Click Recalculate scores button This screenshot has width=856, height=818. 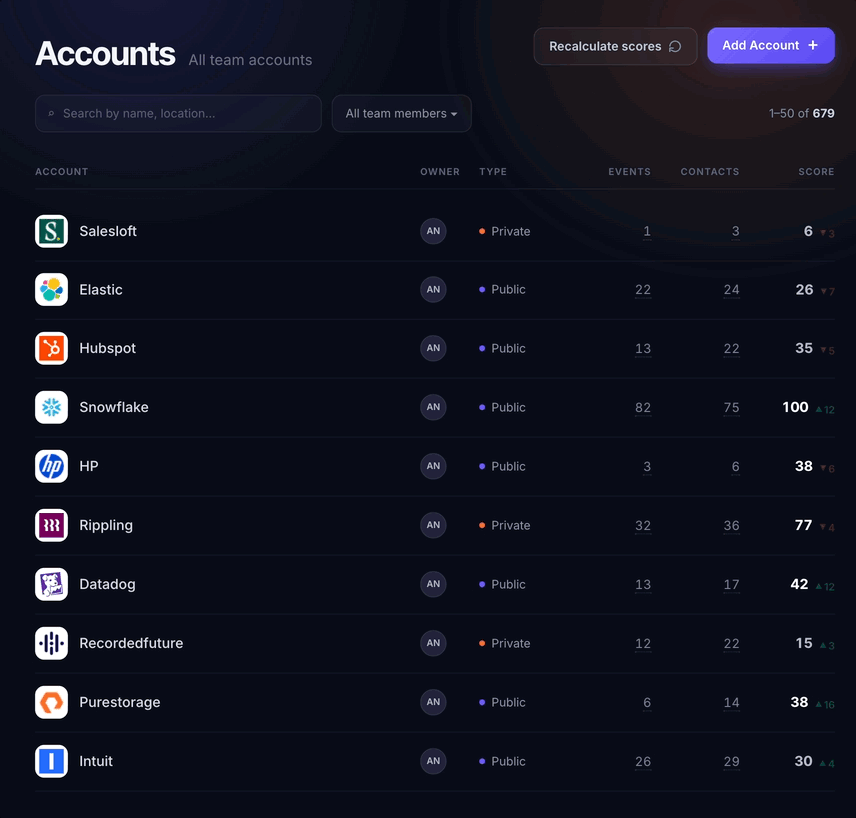point(615,46)
